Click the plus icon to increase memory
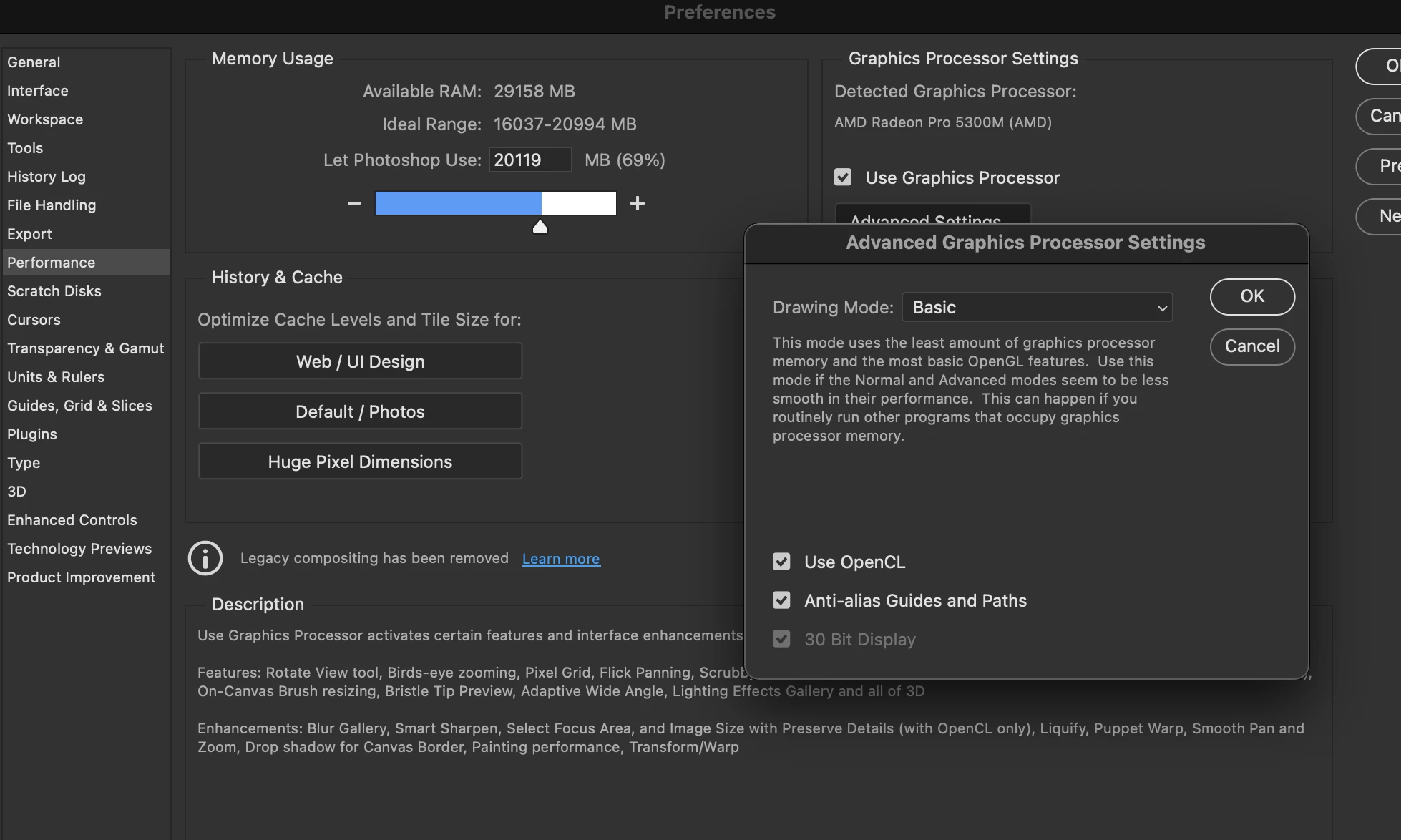 [x=637, y=203]
